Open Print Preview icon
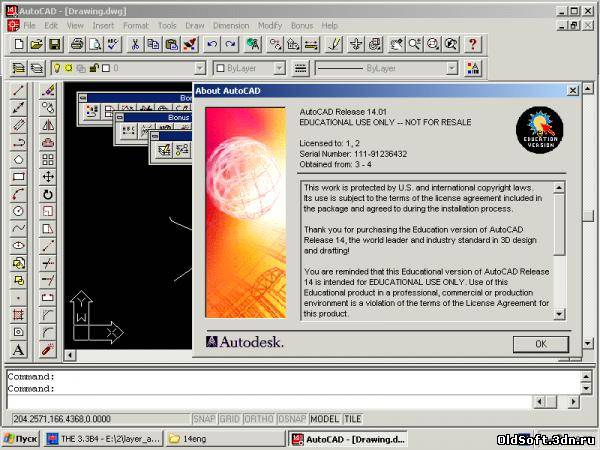The image size is (600, 450). coord(95,44)
